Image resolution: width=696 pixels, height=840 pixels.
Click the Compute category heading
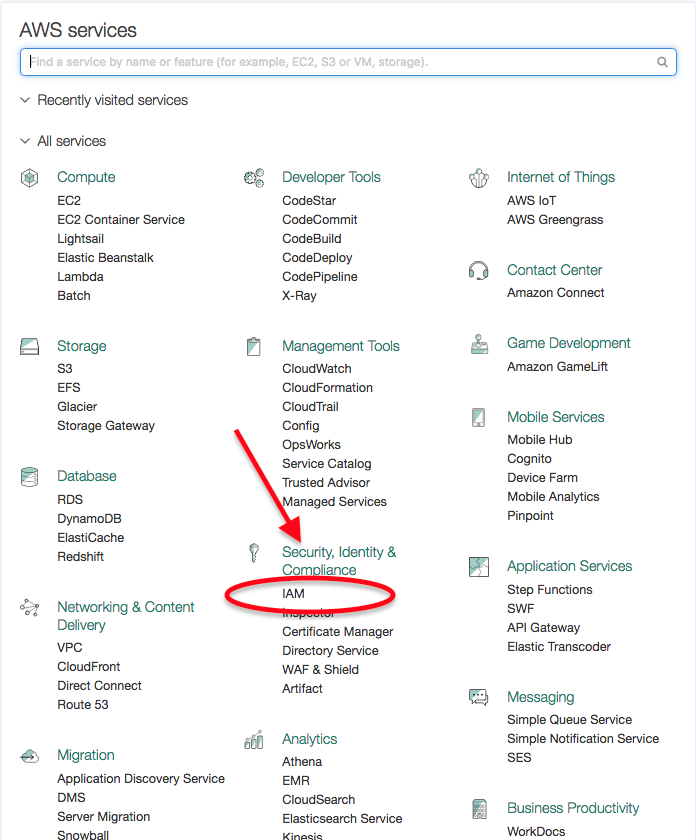click(86, 177)
